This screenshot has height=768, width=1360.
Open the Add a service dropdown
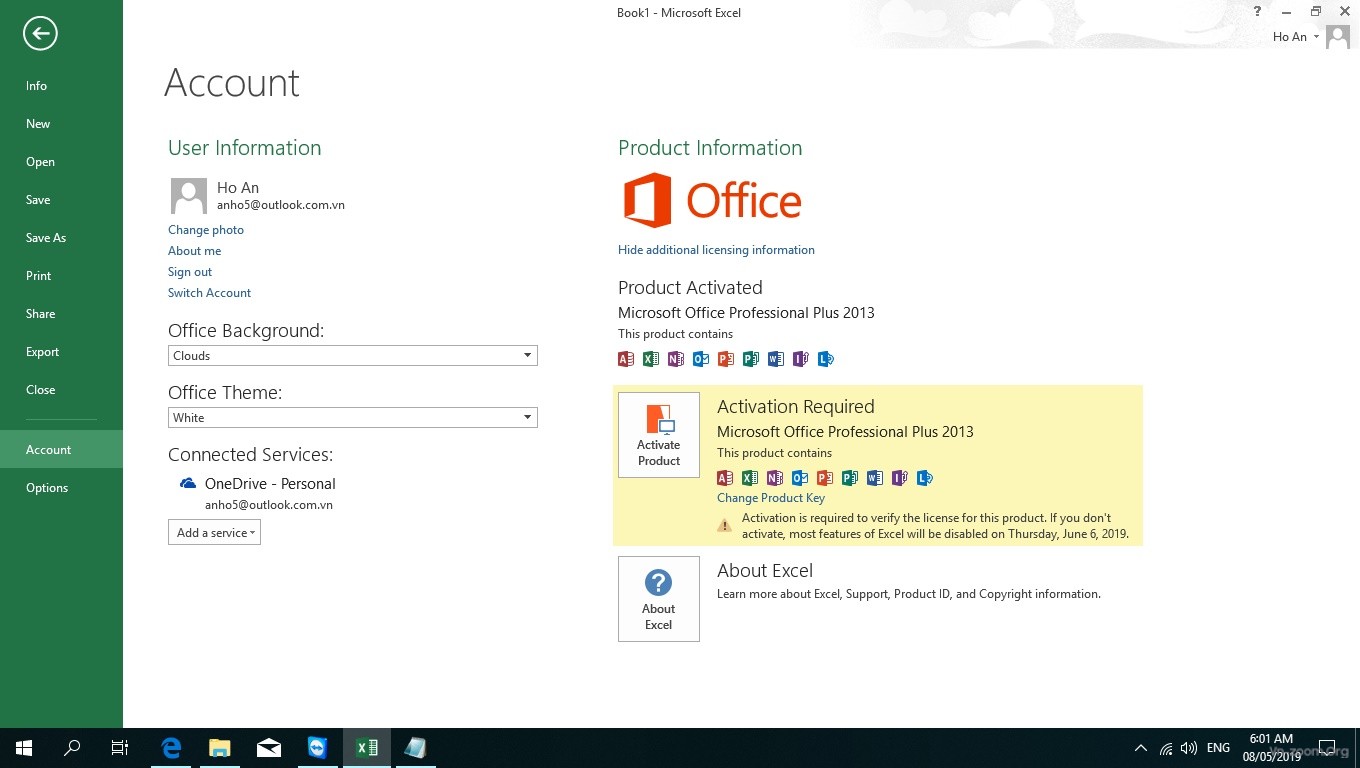pos(214,533)
